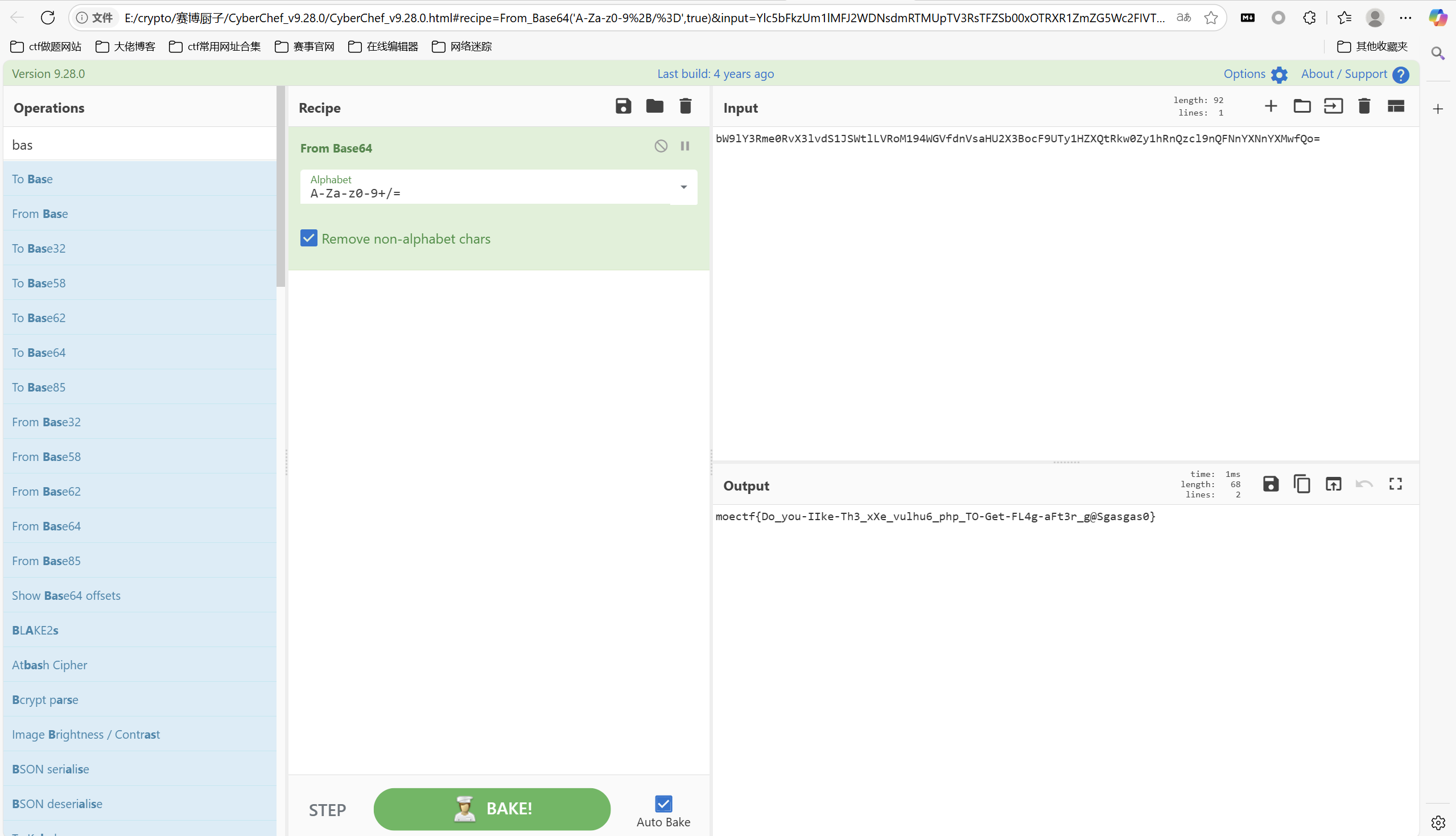Open About / Support help icon
Screen dimensions: 1456x836
click(1401, 75)
